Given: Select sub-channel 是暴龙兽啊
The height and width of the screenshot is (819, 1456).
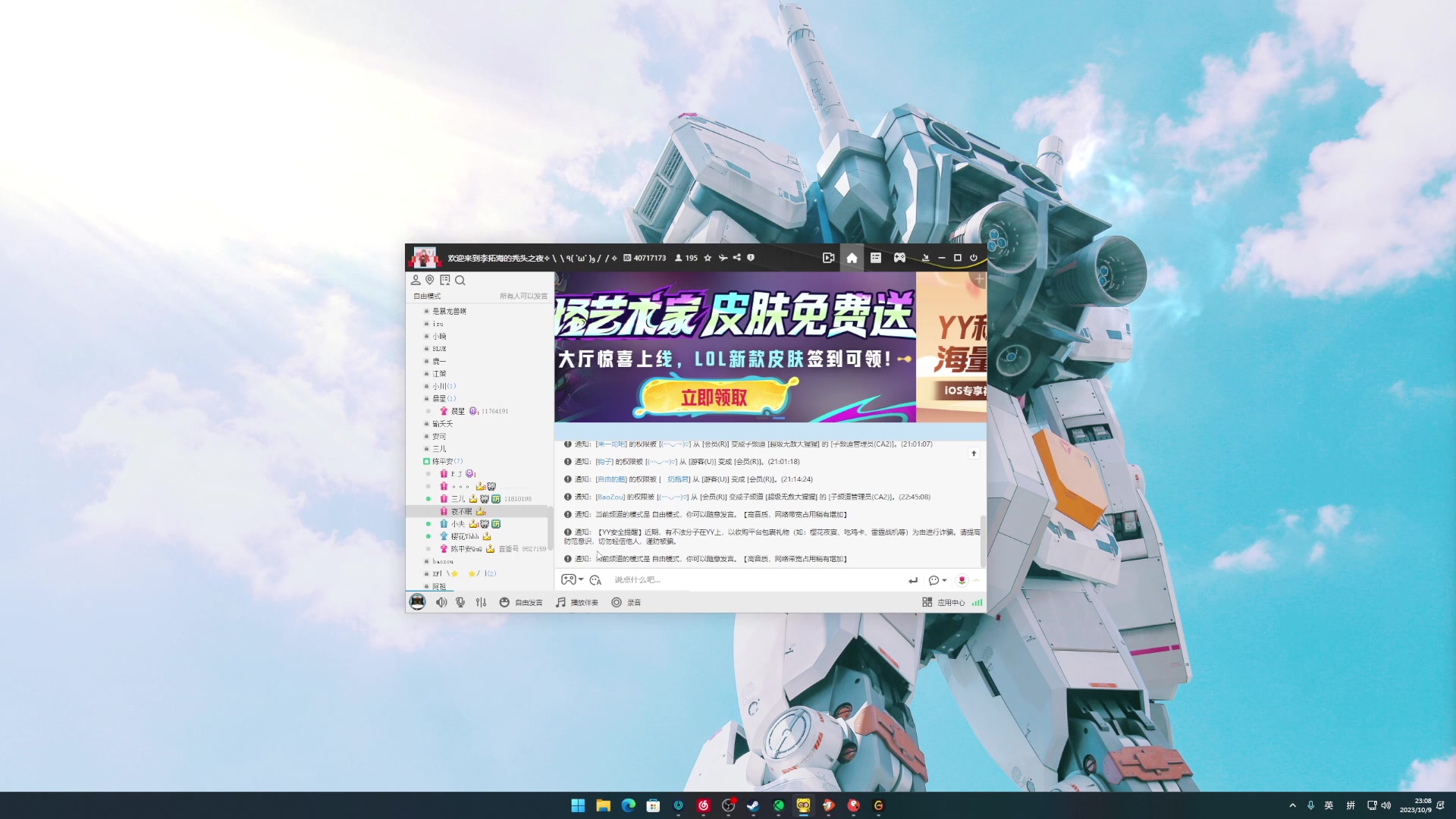Looking at the screenshot, I should pyautogui.click(x=449, y=311).
